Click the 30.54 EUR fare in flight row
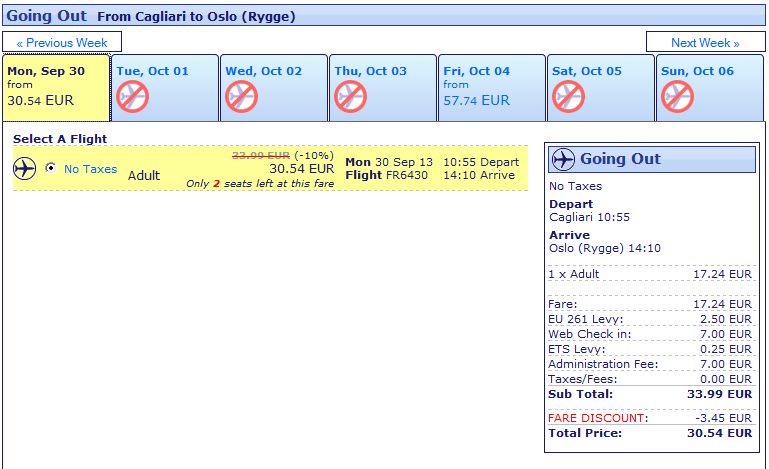The image size is (769, 469). pos(302,169)
